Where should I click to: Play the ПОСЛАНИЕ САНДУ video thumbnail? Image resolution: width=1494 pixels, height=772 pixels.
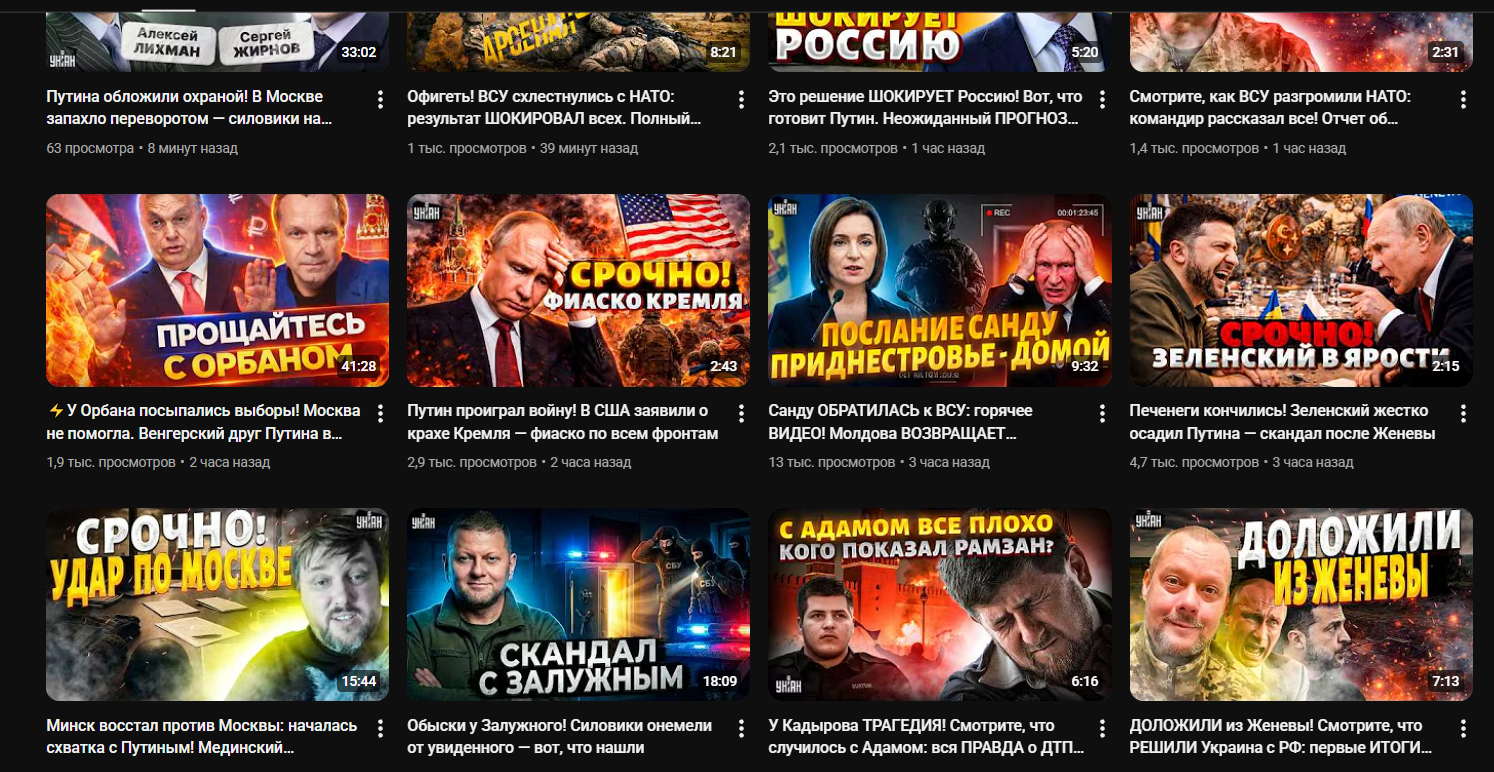pos(940,290)
